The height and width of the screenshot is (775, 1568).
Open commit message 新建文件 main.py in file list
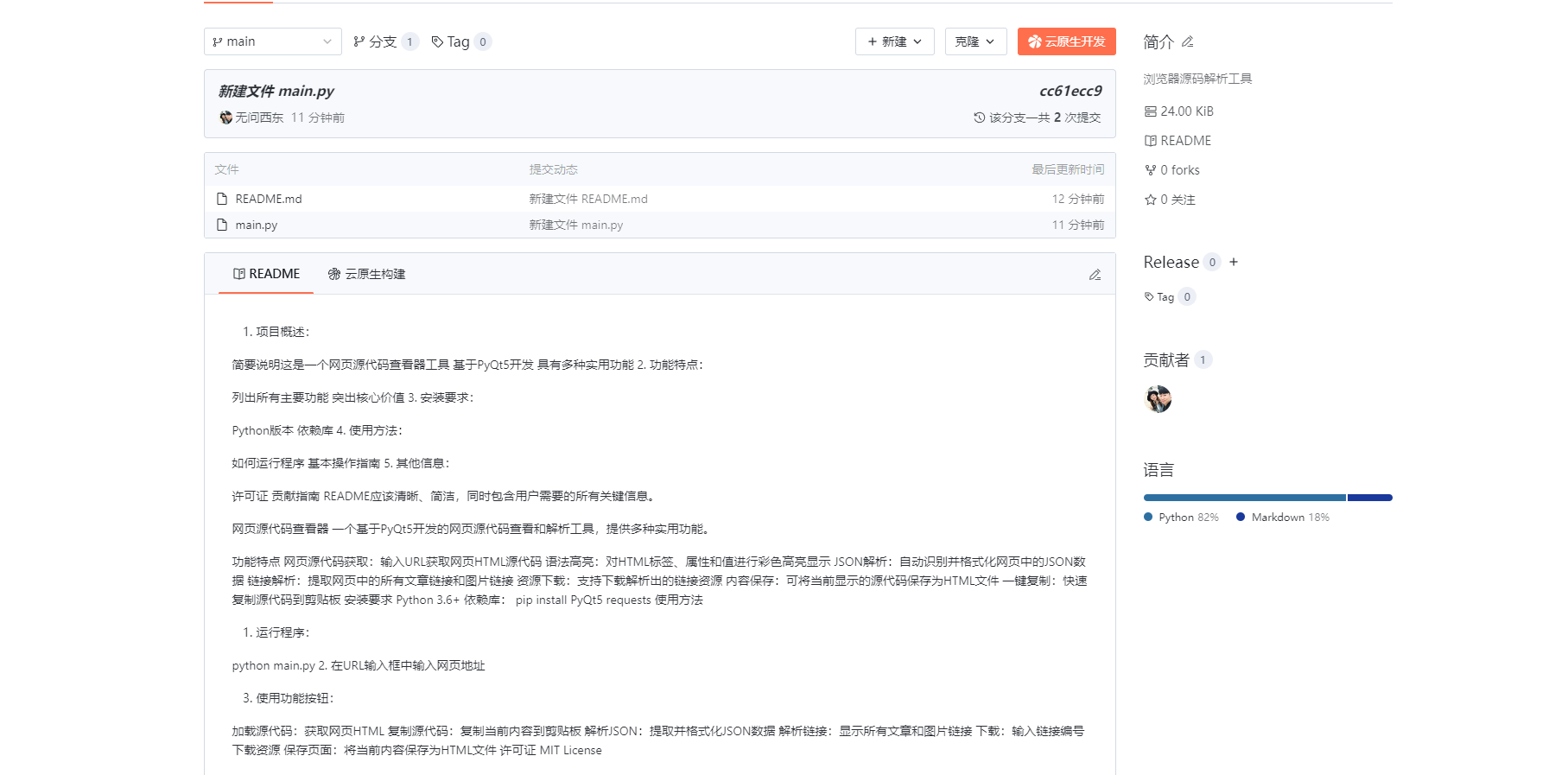point(576,225)
